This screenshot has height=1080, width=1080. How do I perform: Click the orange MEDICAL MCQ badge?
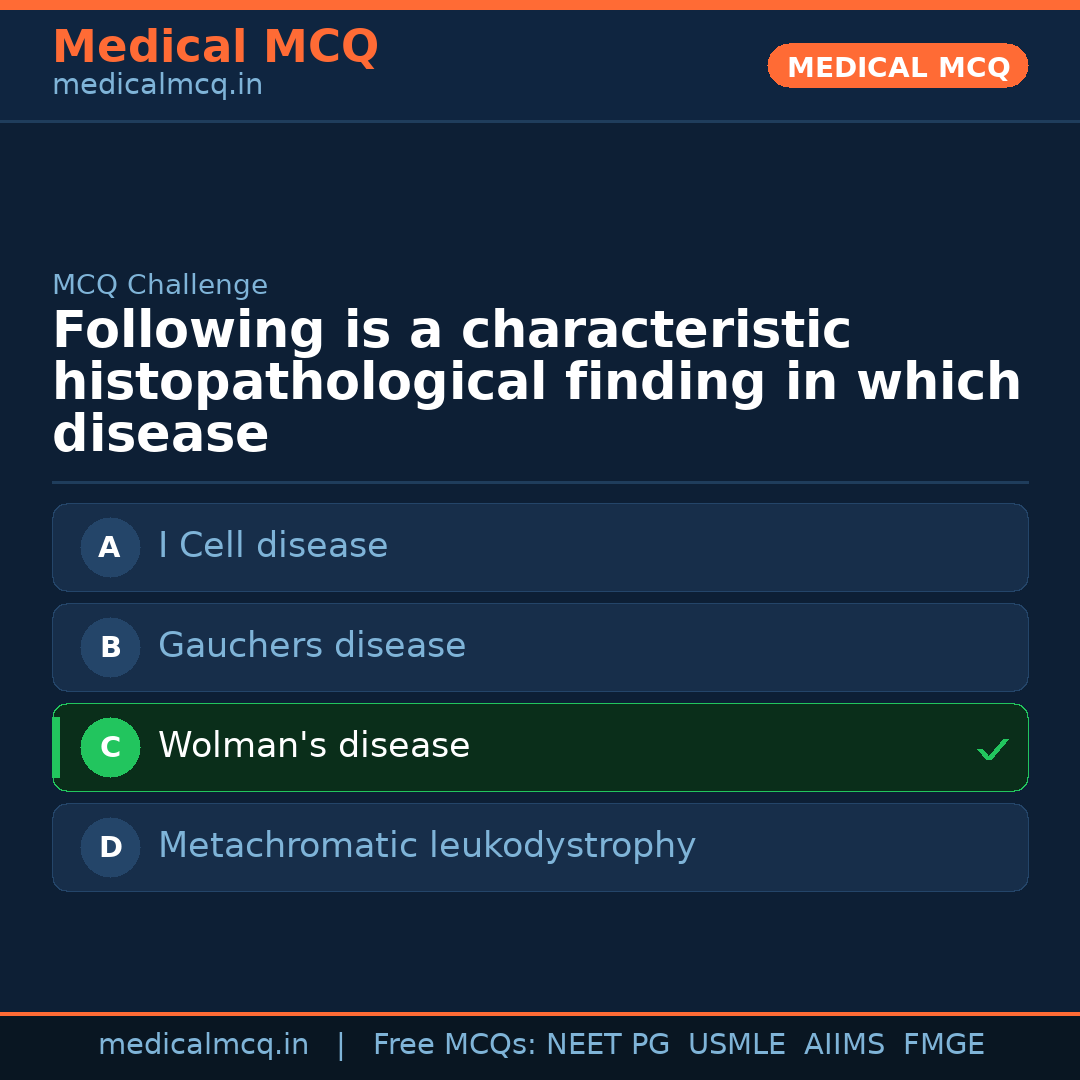click(898, 66)
